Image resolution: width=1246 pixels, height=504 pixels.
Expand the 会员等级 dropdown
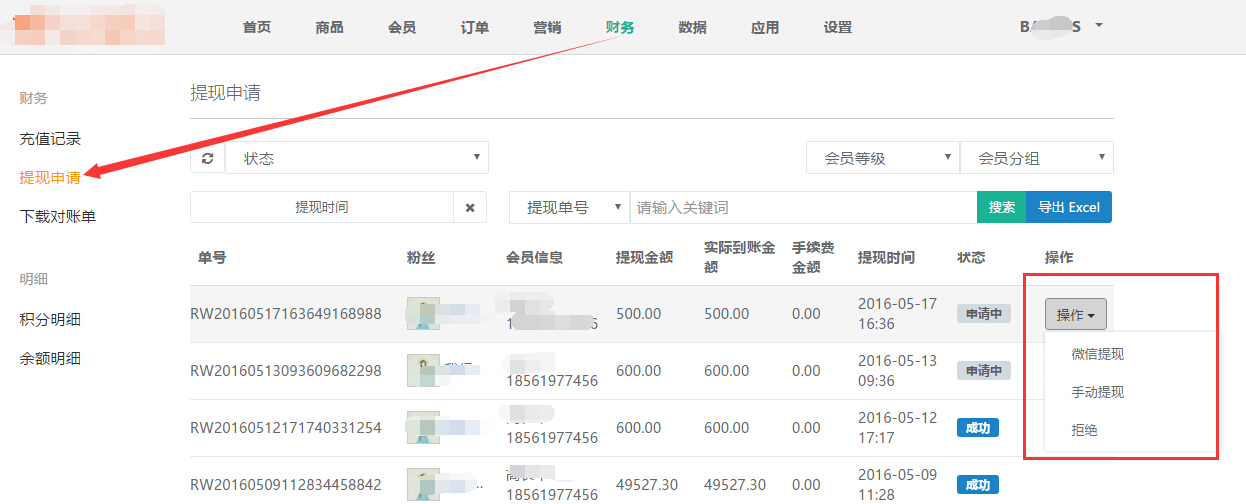(881, 158)
